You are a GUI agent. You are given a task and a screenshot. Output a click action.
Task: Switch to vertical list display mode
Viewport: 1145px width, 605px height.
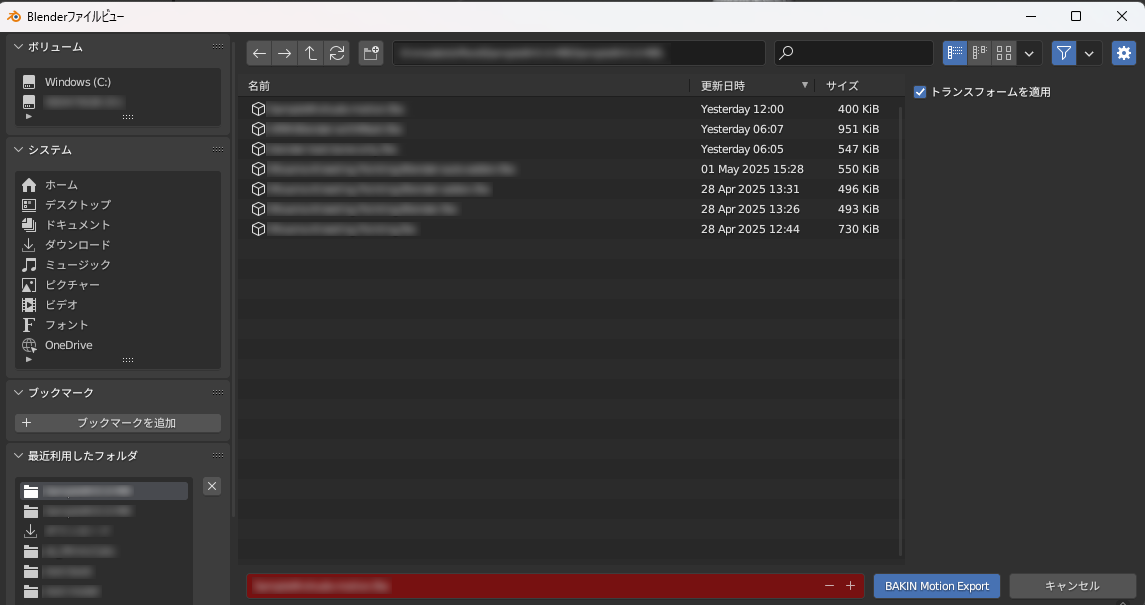955,53
